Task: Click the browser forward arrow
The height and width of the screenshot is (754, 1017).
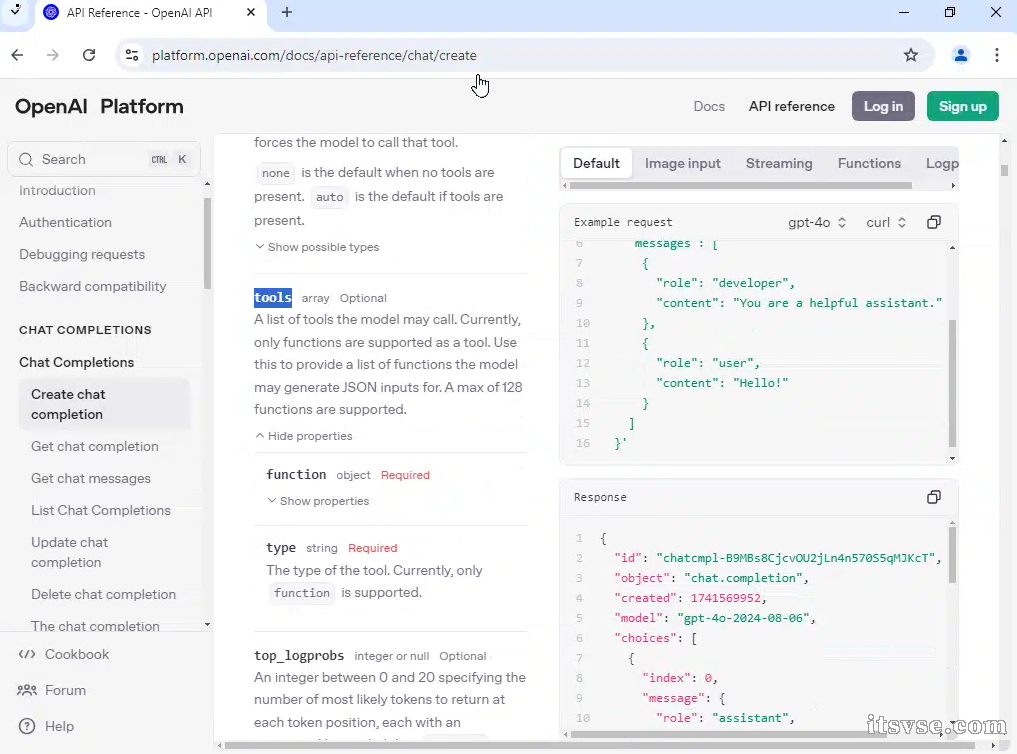Action: (53, 55)
